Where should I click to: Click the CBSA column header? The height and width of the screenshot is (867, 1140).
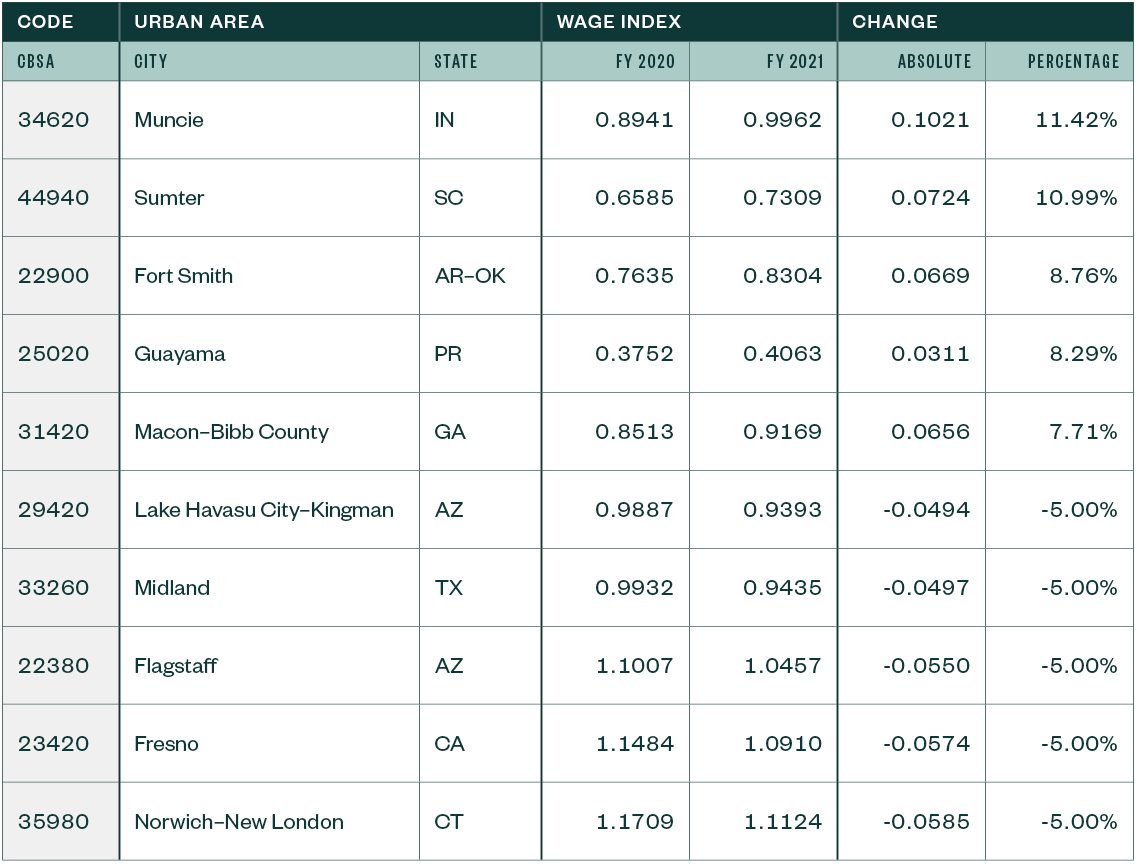coord(36,62)
